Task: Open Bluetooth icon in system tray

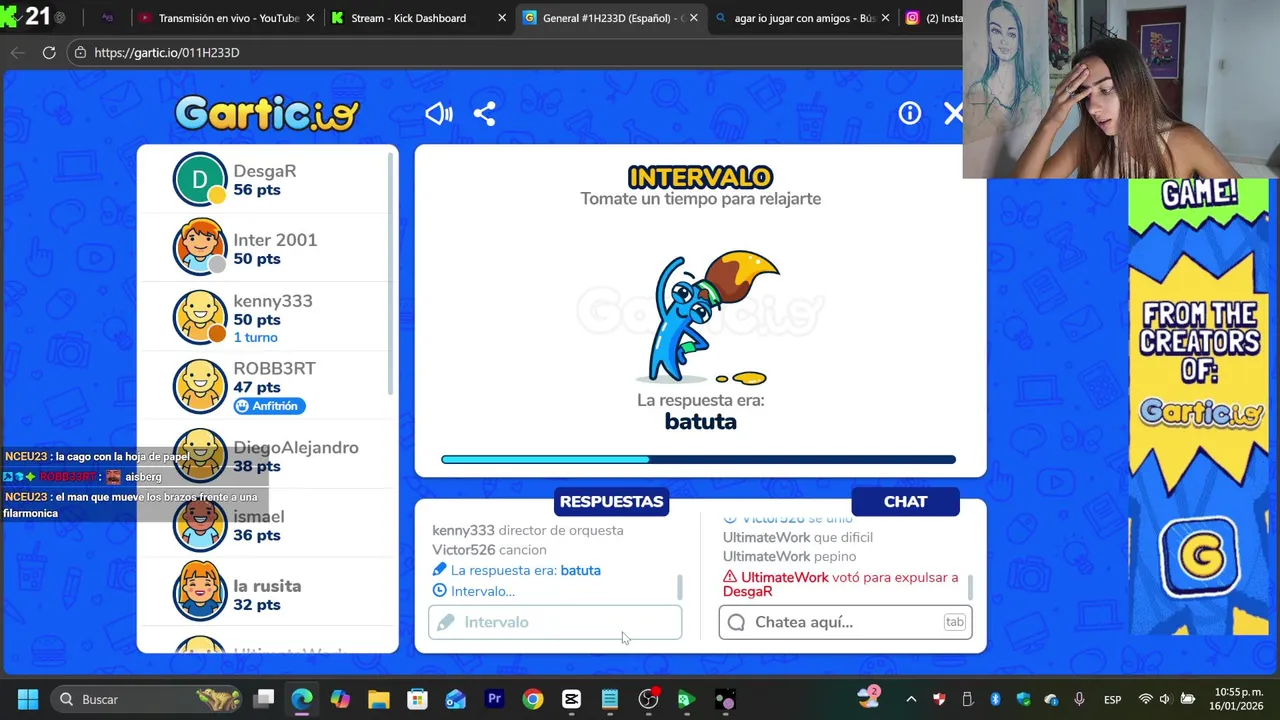Action: tap(995, 699)
